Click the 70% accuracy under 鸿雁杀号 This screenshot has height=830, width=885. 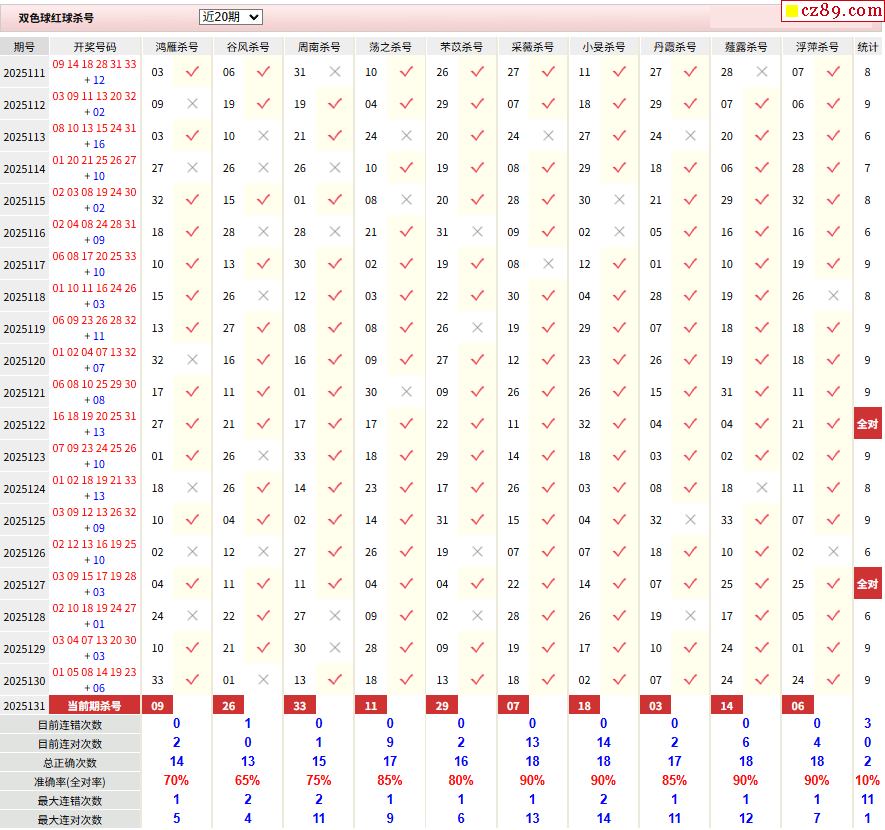point(176,780)
